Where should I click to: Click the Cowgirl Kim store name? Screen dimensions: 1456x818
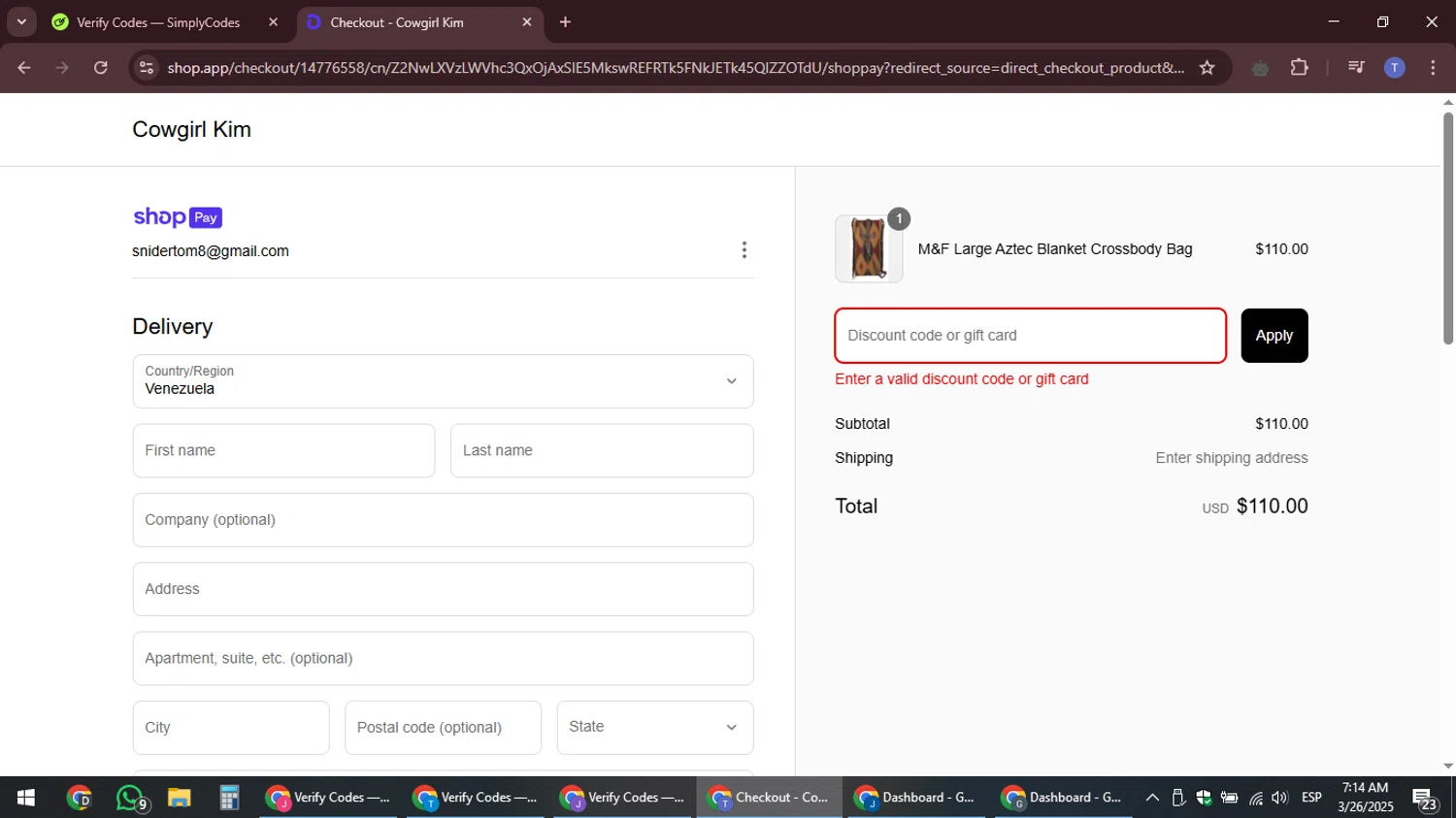(x=191, y=129)
